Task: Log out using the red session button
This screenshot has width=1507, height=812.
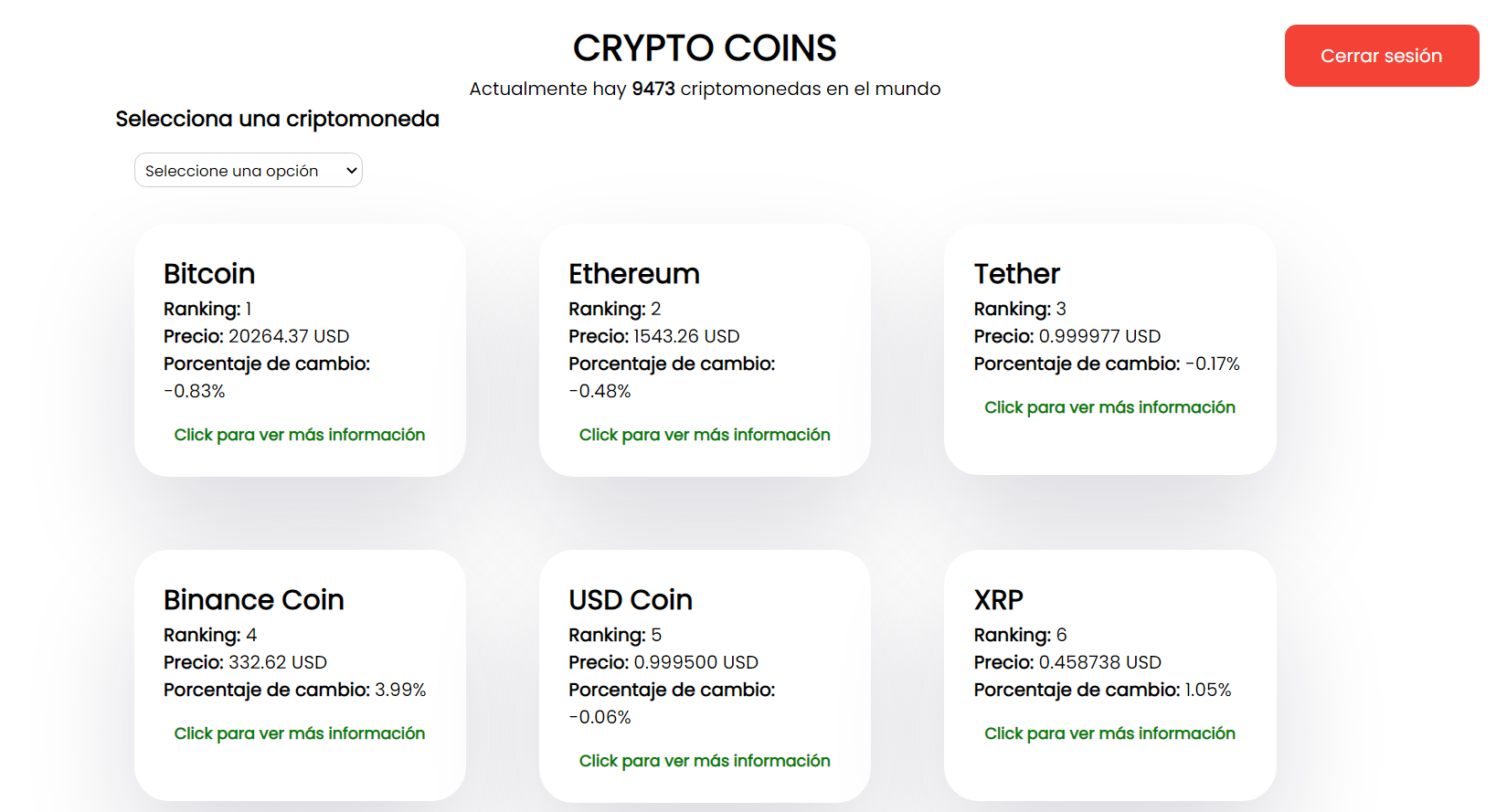Action: point(1381,56)
